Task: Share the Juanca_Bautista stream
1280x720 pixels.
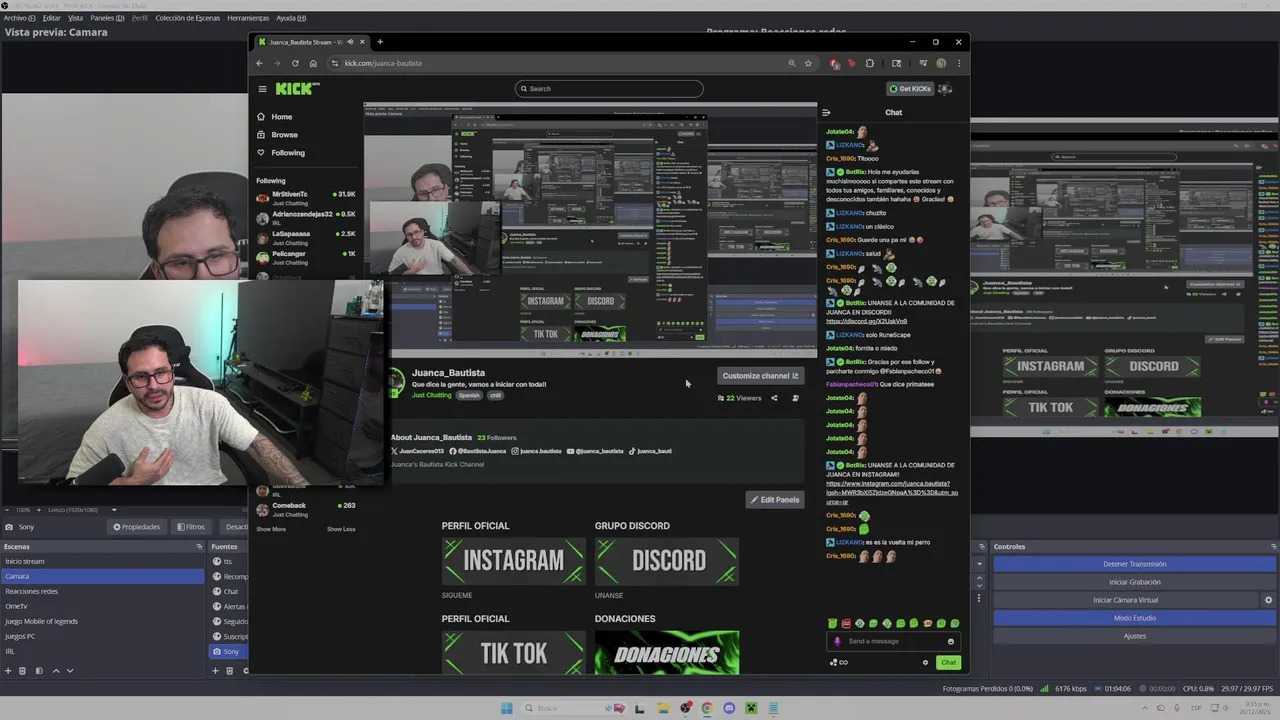Action: click(x=774, y=398)
